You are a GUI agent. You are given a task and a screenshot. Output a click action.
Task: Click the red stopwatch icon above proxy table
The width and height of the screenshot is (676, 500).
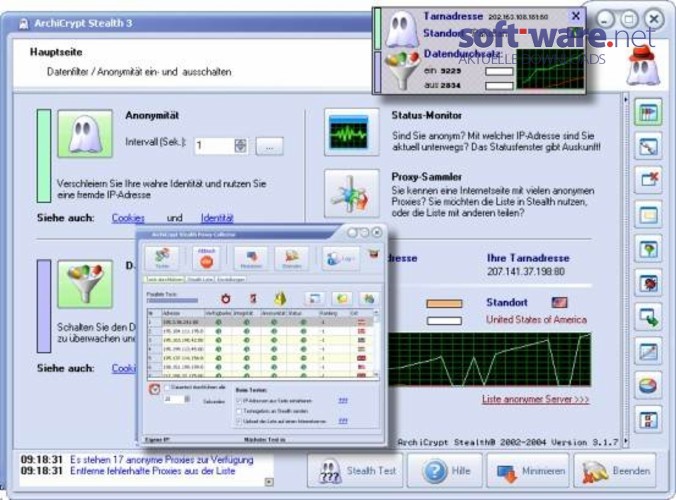coord(225,298)
